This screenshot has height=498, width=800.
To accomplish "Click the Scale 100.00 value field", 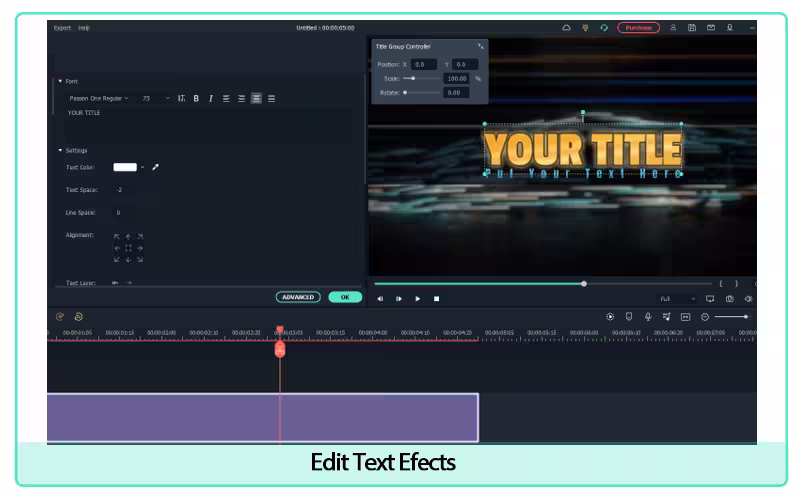I will coord(457,79).
